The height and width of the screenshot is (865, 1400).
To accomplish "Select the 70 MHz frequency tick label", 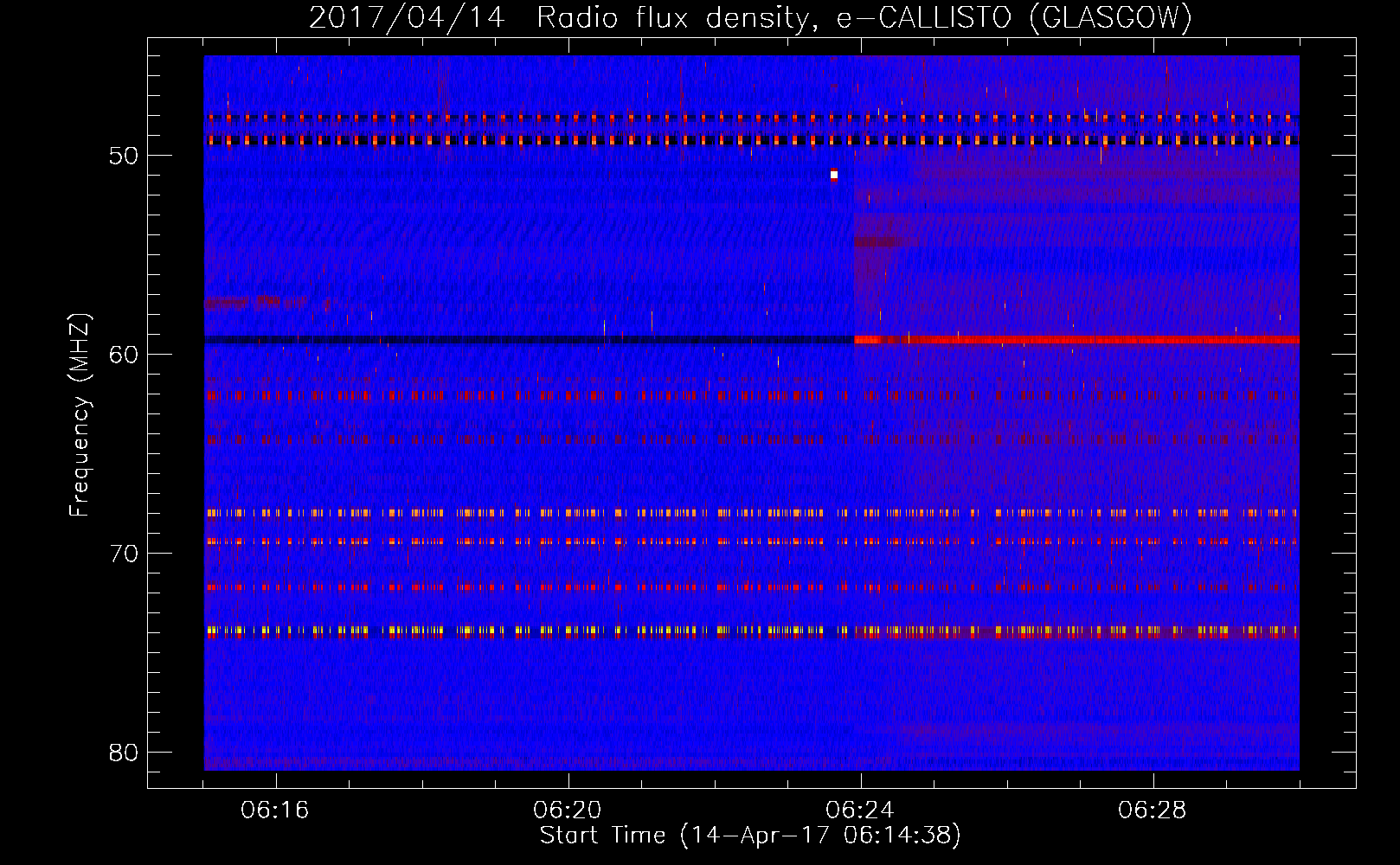I will point(124,554).
